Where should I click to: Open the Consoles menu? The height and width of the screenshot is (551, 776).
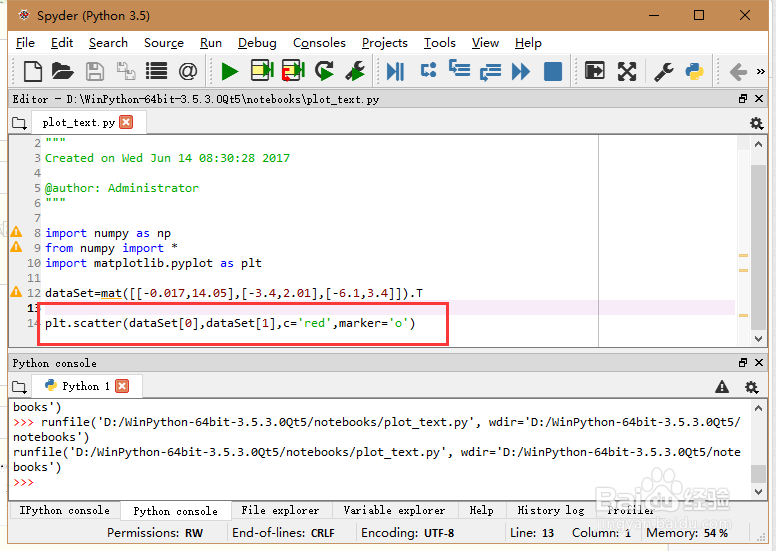pos(319,43)
